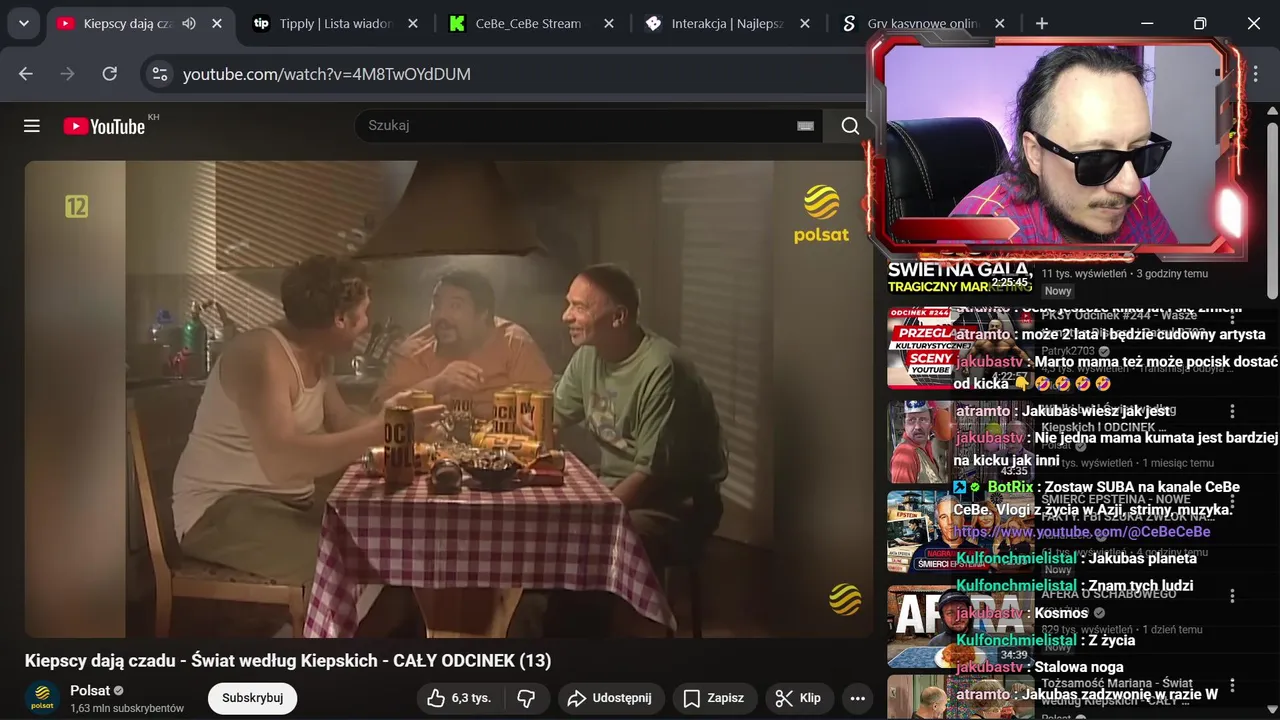Open more actions three-dot button
Image resolution: width=1280 pixels, height=720 pixels.
[x=857, y=698]
